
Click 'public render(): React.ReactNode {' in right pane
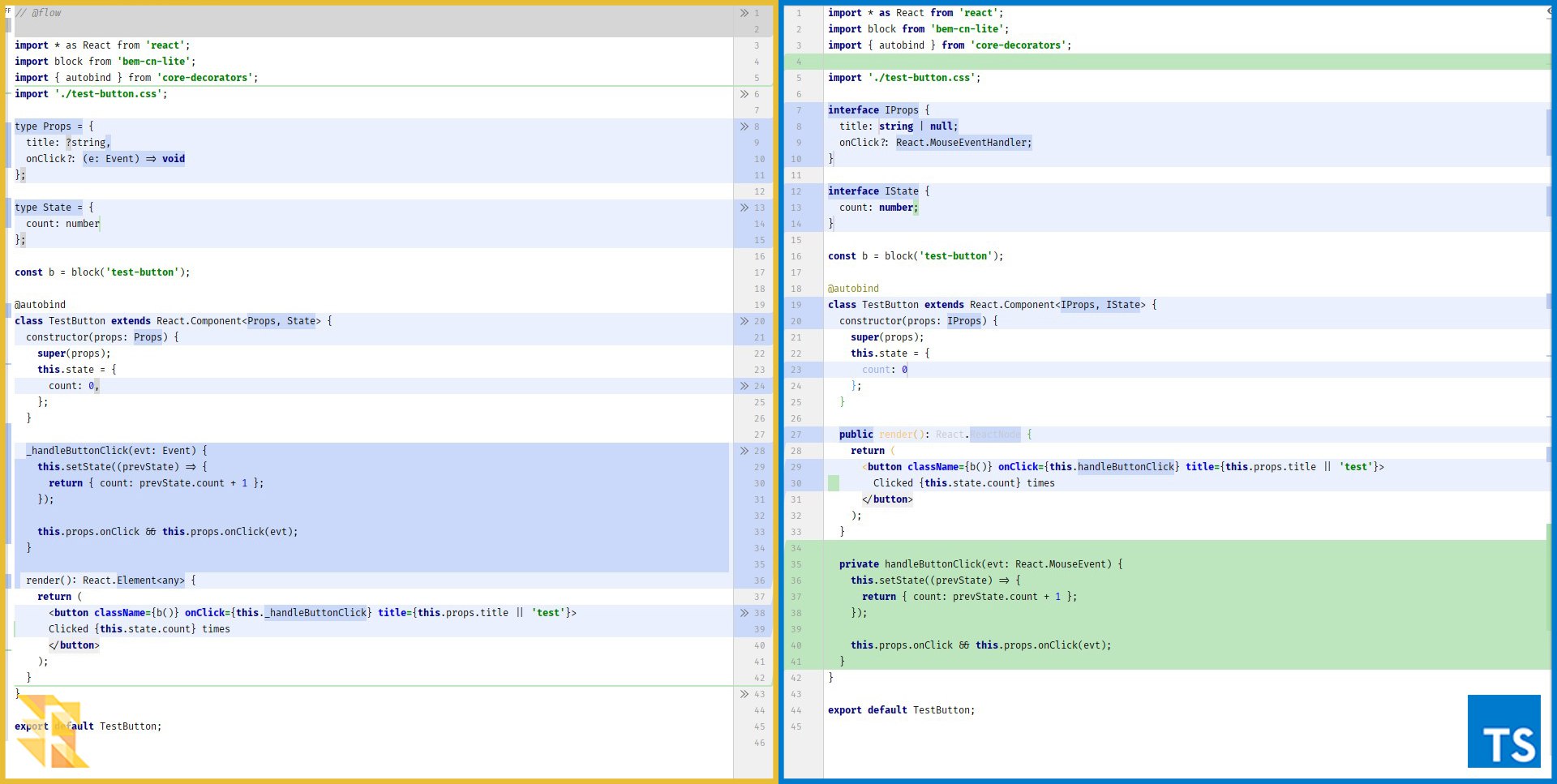click(936, 435)
